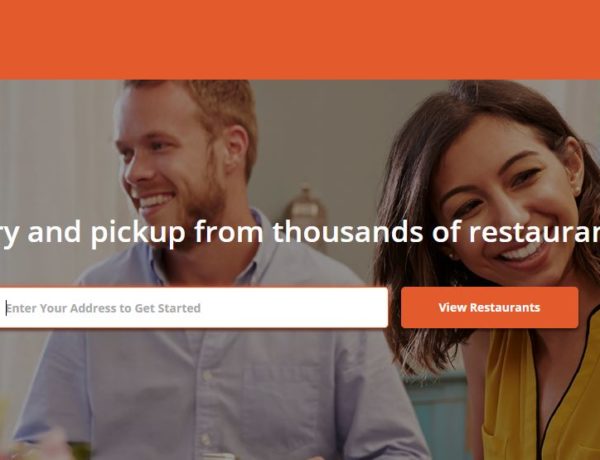Click the partially visible word 'restaurants' in the headline
The image size is (600, 460).
535,232
